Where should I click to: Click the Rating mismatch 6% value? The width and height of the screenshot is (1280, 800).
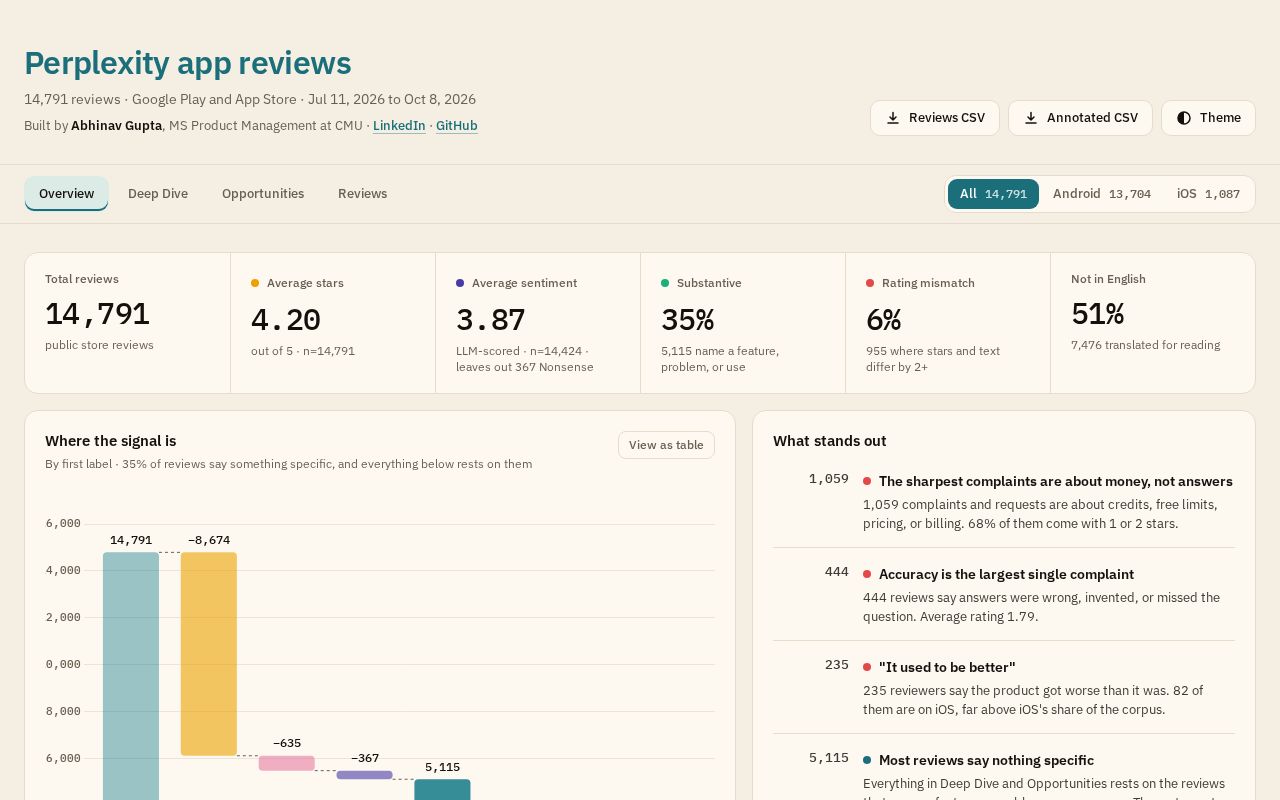883,320
